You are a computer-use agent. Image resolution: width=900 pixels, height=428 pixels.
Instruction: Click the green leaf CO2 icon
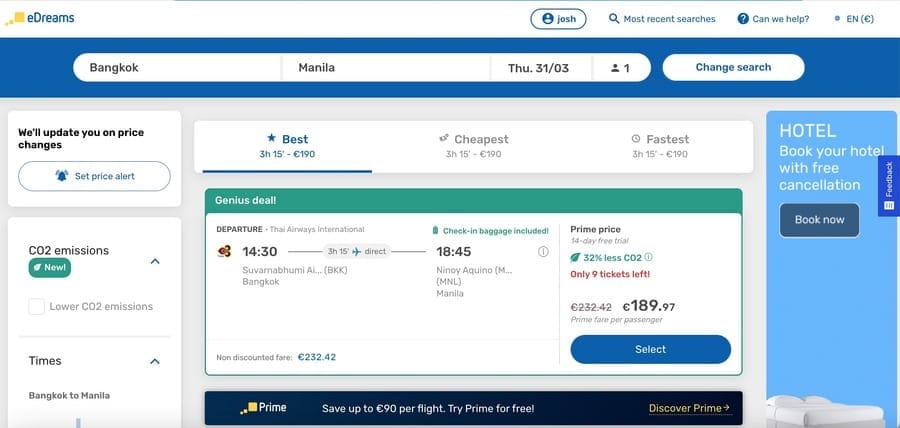(575, 258)
